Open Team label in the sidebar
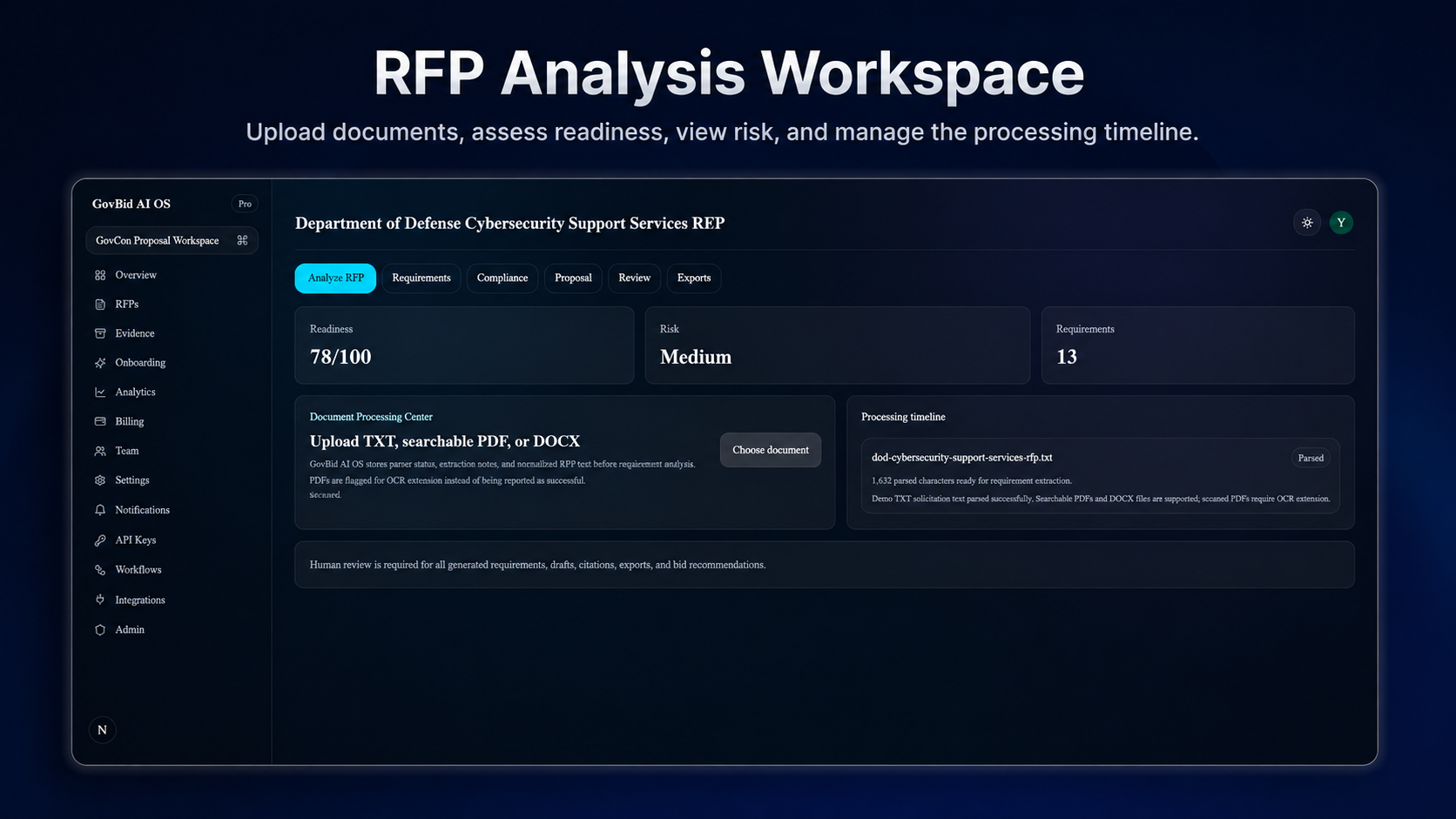The image size is (1456, 819). (127, 451)
